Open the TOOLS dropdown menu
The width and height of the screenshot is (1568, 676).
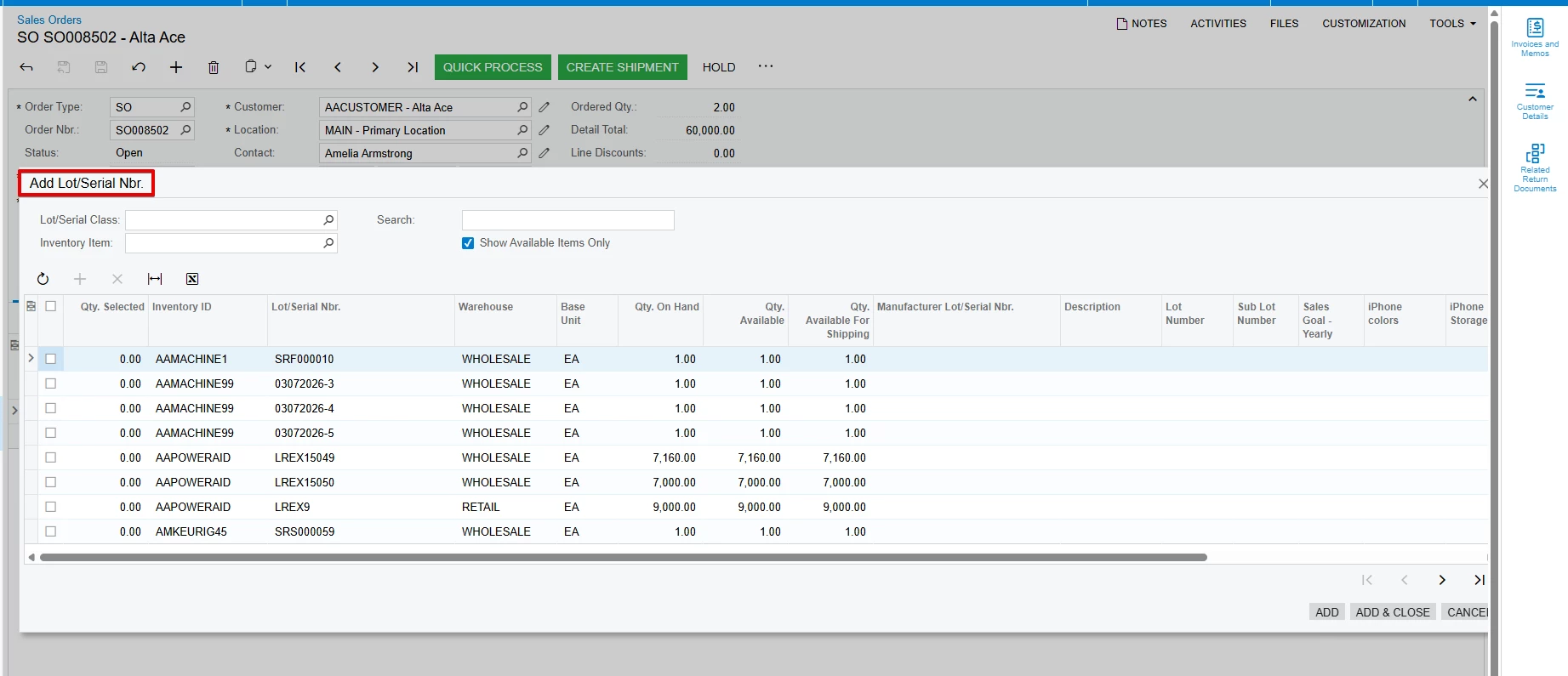(x=1452, y=24)
